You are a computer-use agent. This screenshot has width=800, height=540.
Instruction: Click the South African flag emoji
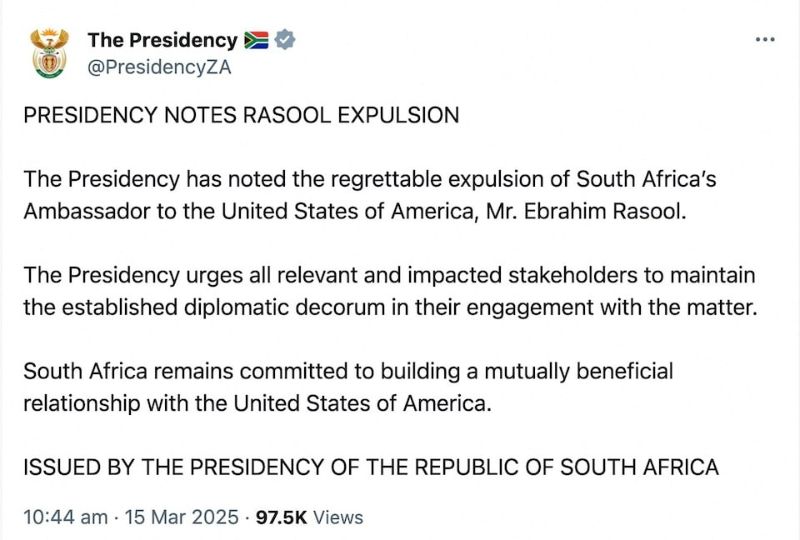[x=256, y=40]
